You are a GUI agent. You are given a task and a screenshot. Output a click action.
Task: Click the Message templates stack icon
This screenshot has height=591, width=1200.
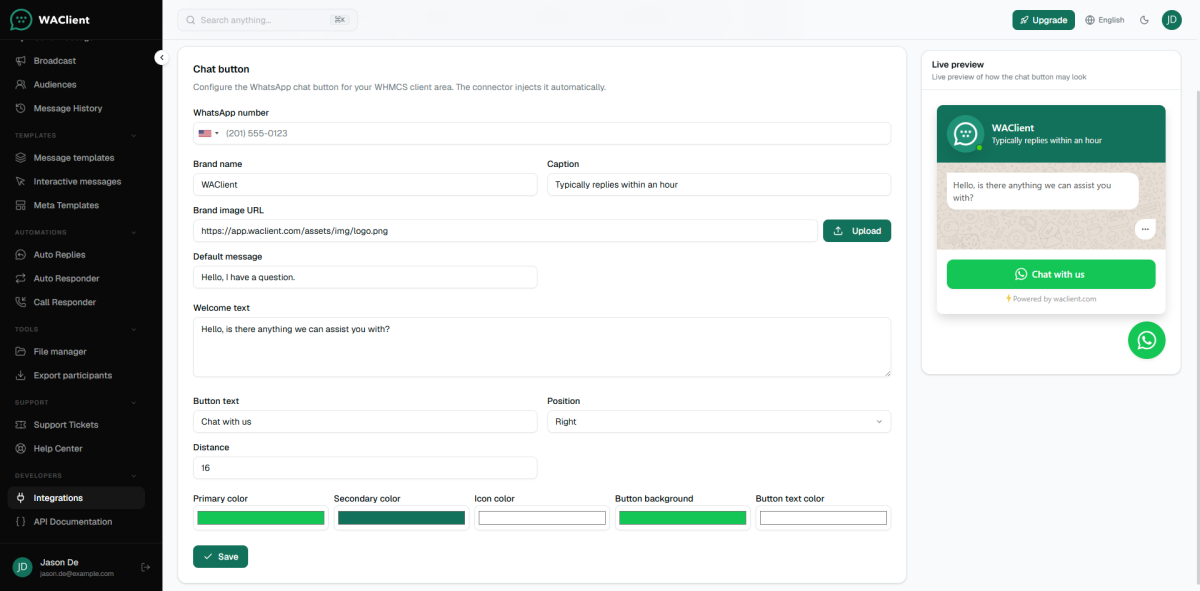tap(21, 158)
